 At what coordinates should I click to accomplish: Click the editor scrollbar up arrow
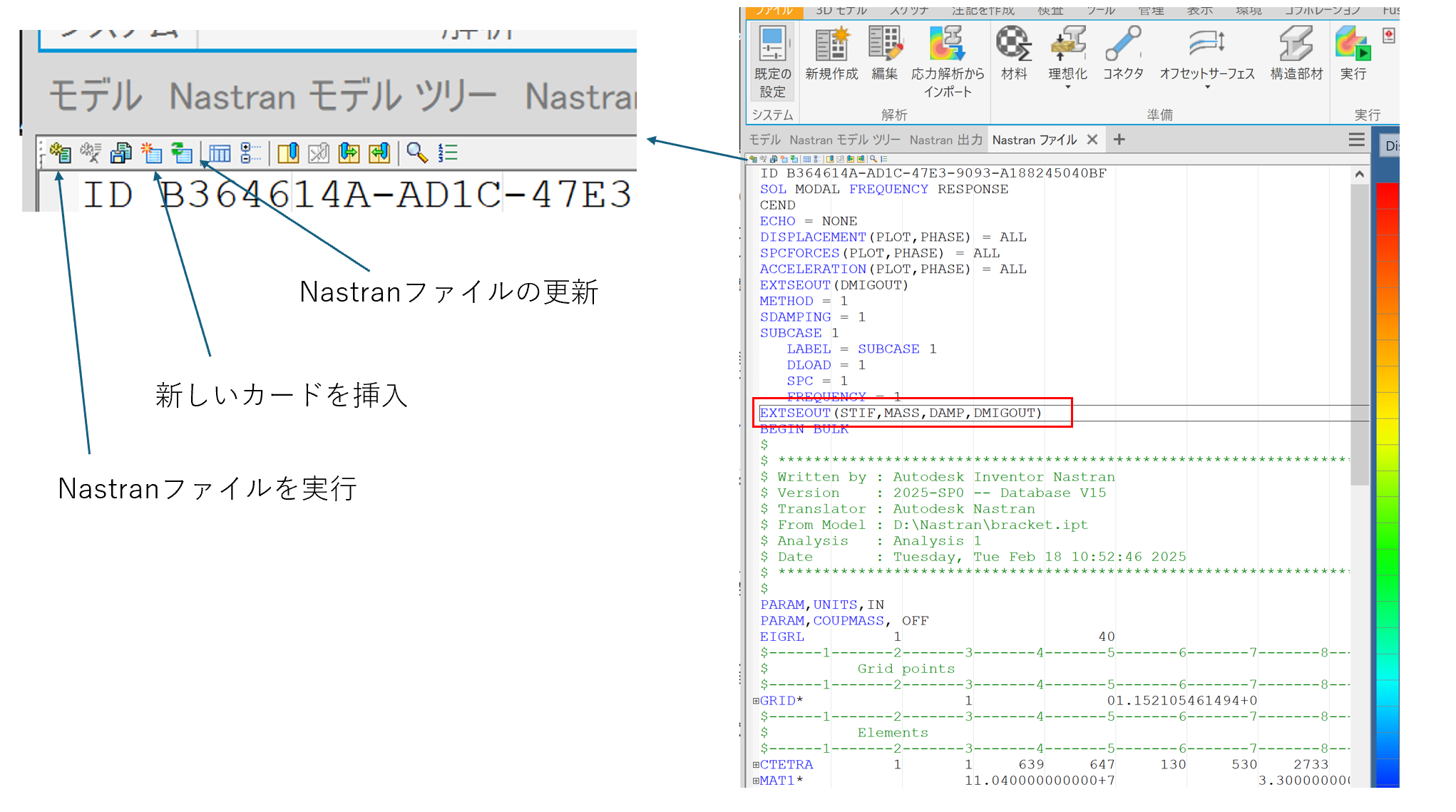coord(1360,175)
